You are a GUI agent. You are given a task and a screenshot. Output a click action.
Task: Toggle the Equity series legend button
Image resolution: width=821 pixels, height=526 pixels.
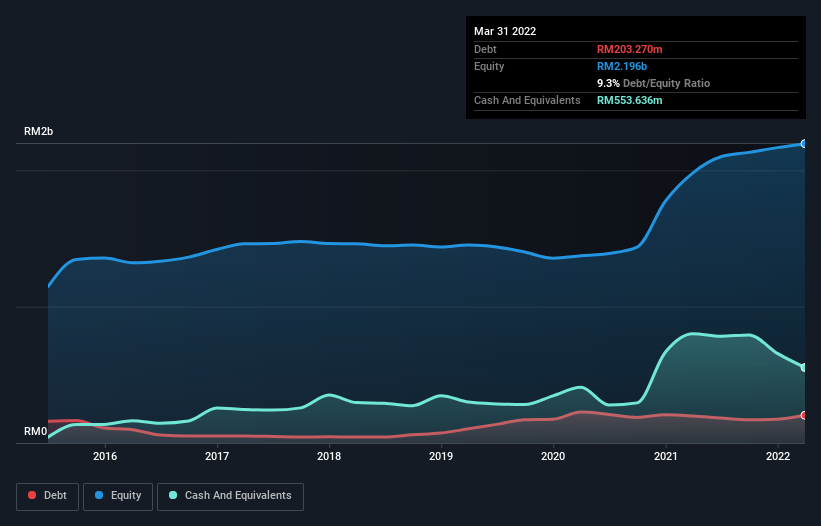[118, 496]
